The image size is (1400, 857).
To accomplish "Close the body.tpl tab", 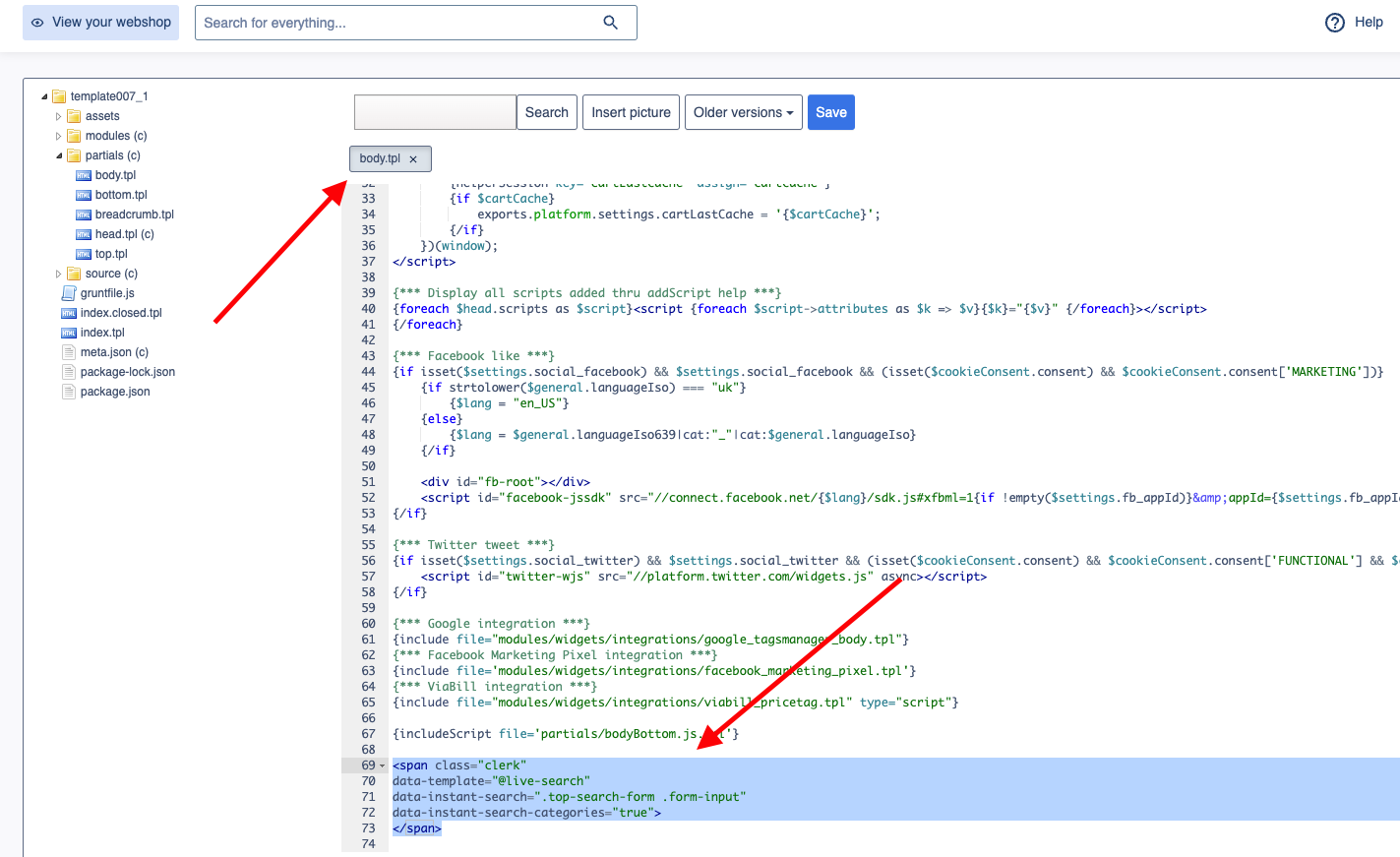I will pos(413,158).
